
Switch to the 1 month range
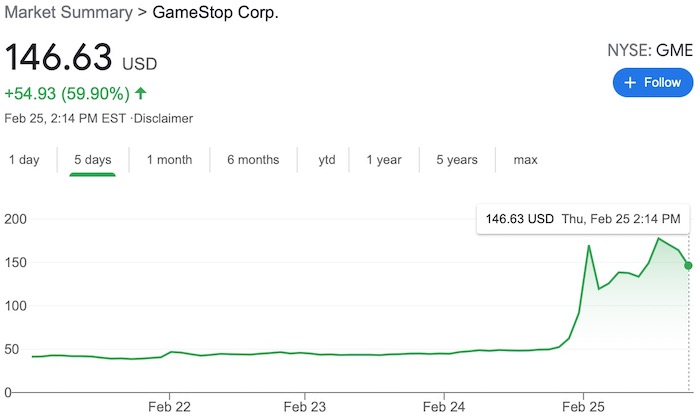(169, 160)
